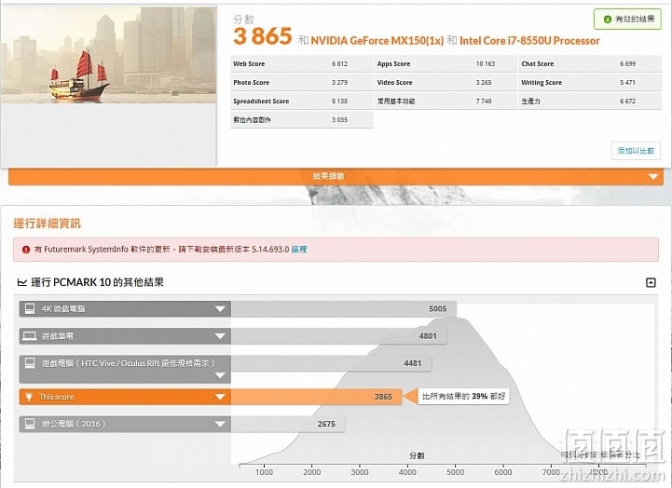Click the 2675 score bar value
This screenshot has height=488, width=672.
point(326,424)
